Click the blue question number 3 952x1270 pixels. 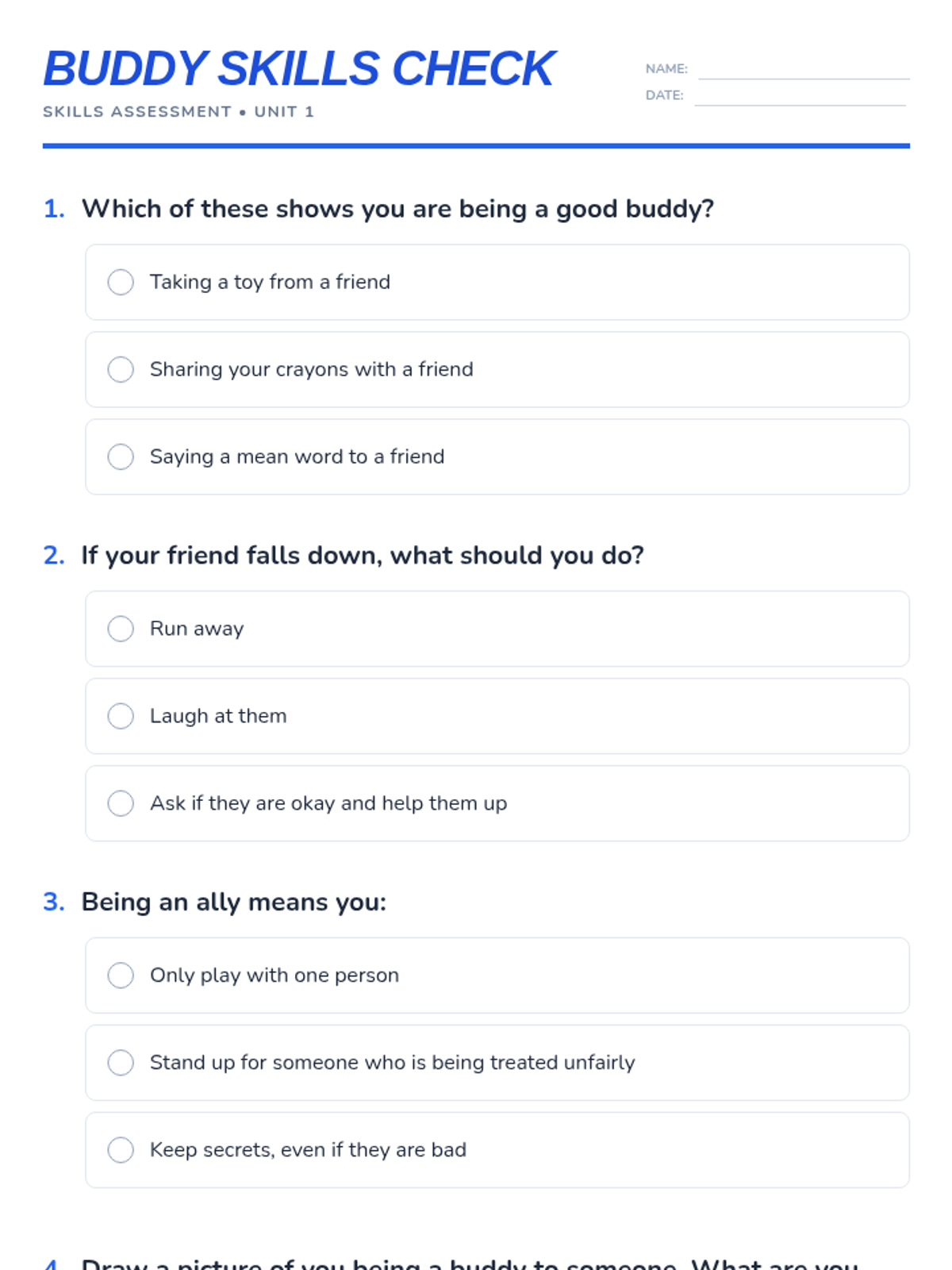click(54, 902)
